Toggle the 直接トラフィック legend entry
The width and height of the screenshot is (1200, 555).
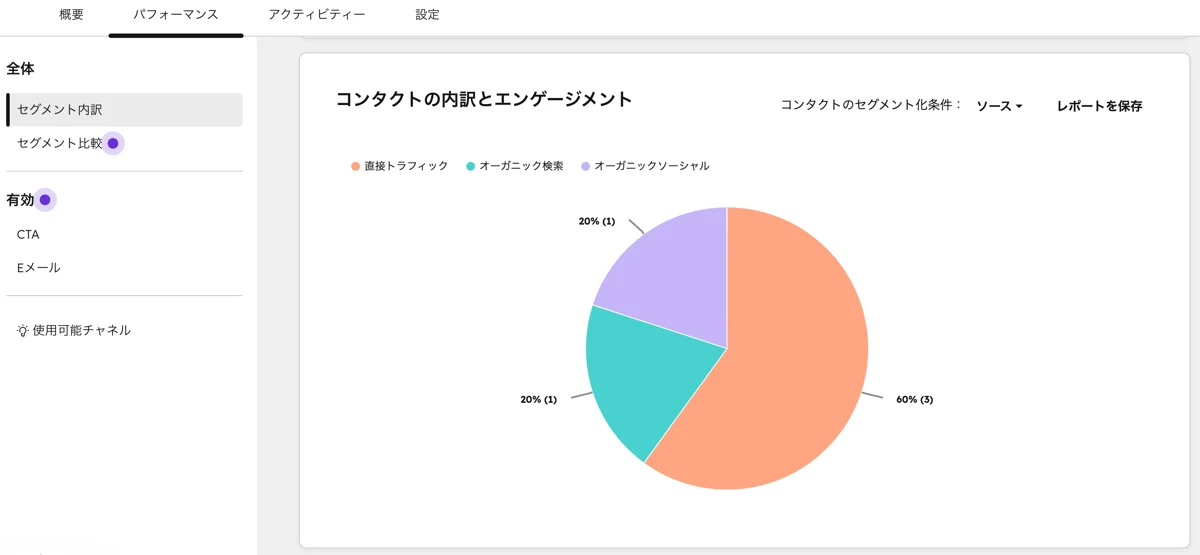point(399,166)
